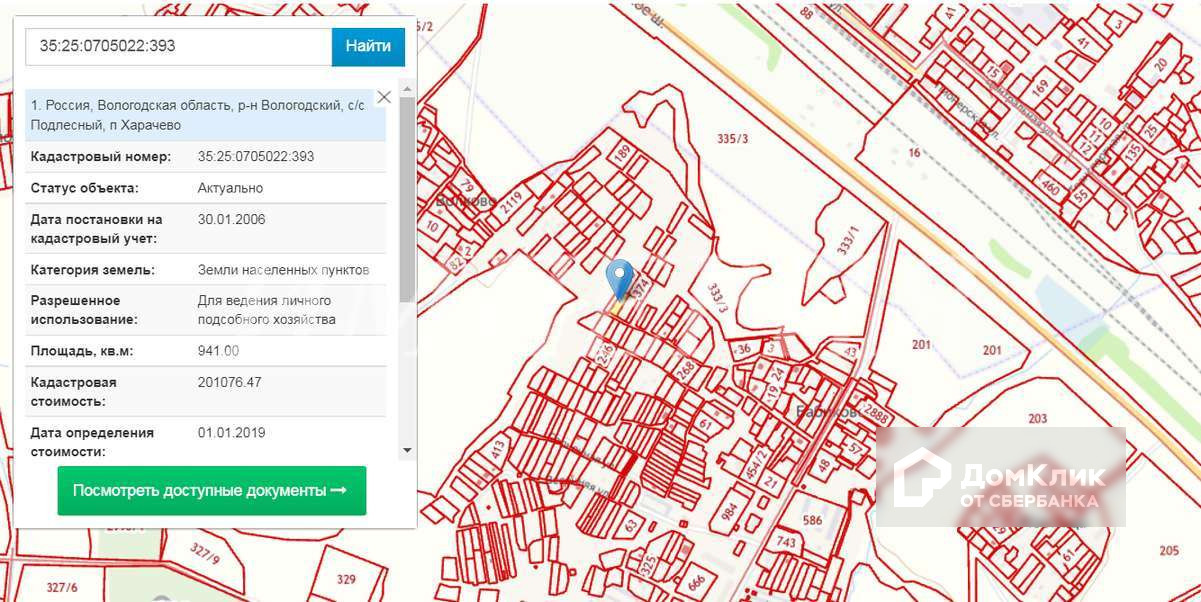Viewport: 1201px width, 602px height.
Task: Click the results panel scrollbar thumb
Action: coord(407,198)
